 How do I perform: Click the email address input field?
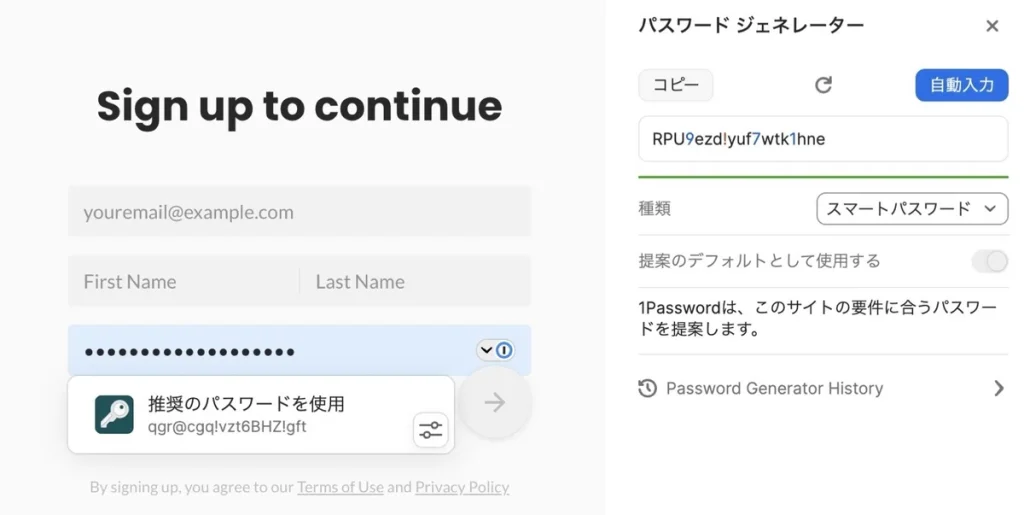299,212
